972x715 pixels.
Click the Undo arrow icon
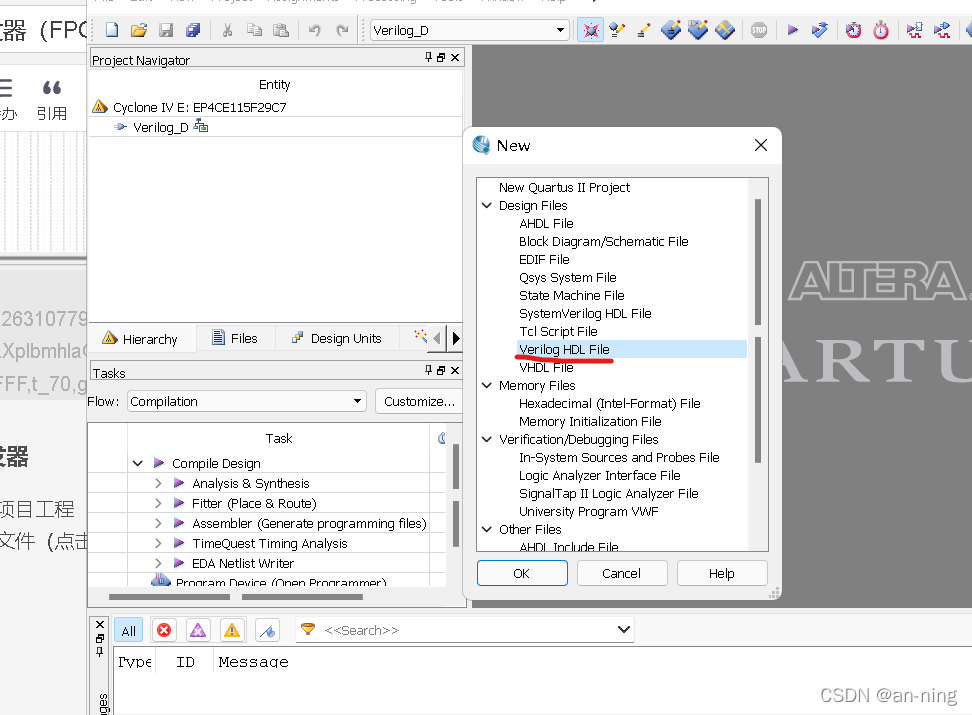point(315,30)
